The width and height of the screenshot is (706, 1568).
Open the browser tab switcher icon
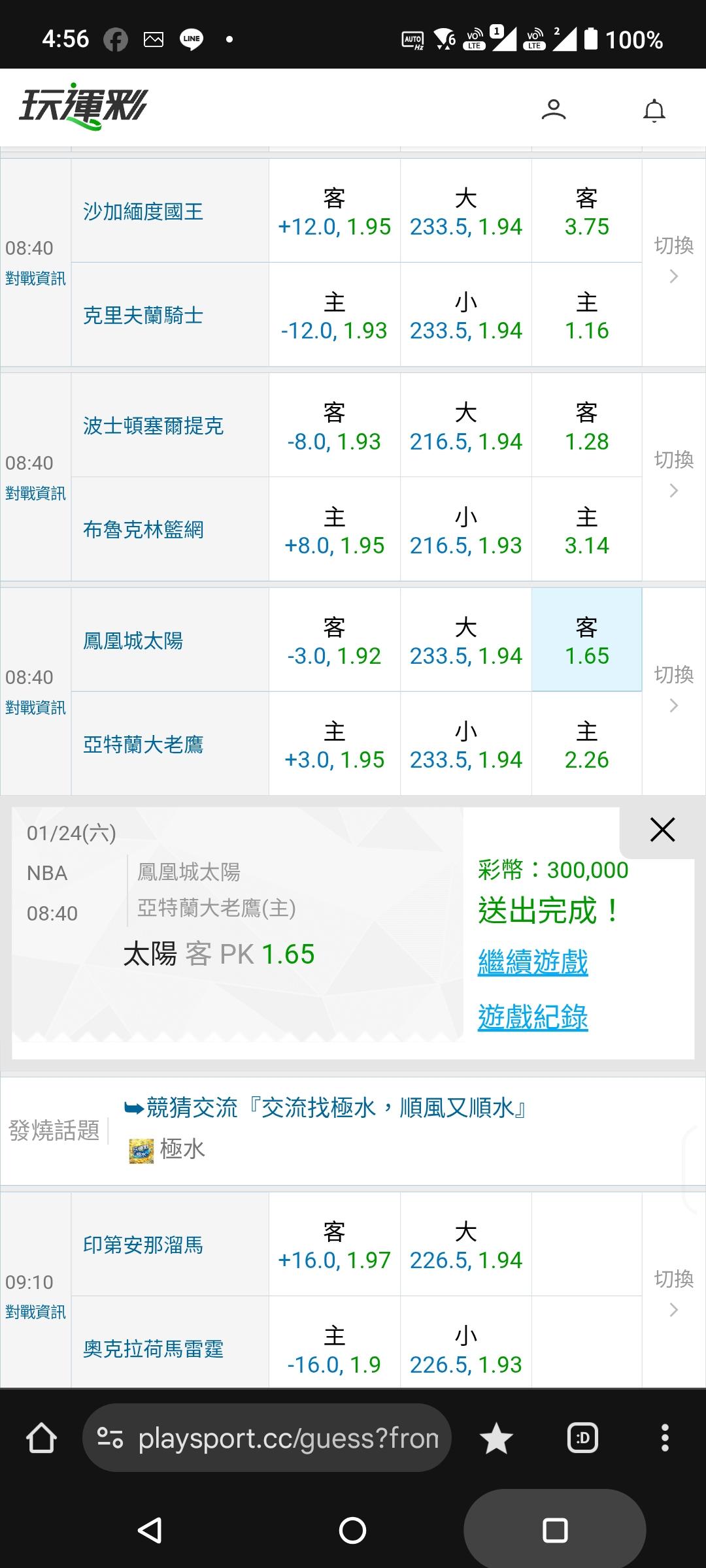pyautogui.click(x=582, y=1438)
